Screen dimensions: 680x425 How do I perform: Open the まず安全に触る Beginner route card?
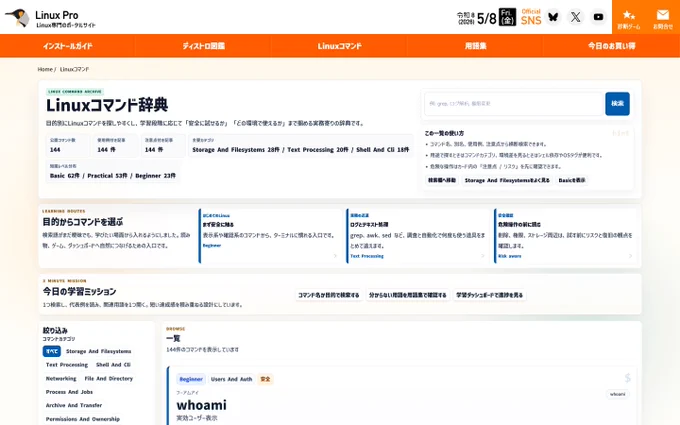pyautogui.click(x=270, y=236)
